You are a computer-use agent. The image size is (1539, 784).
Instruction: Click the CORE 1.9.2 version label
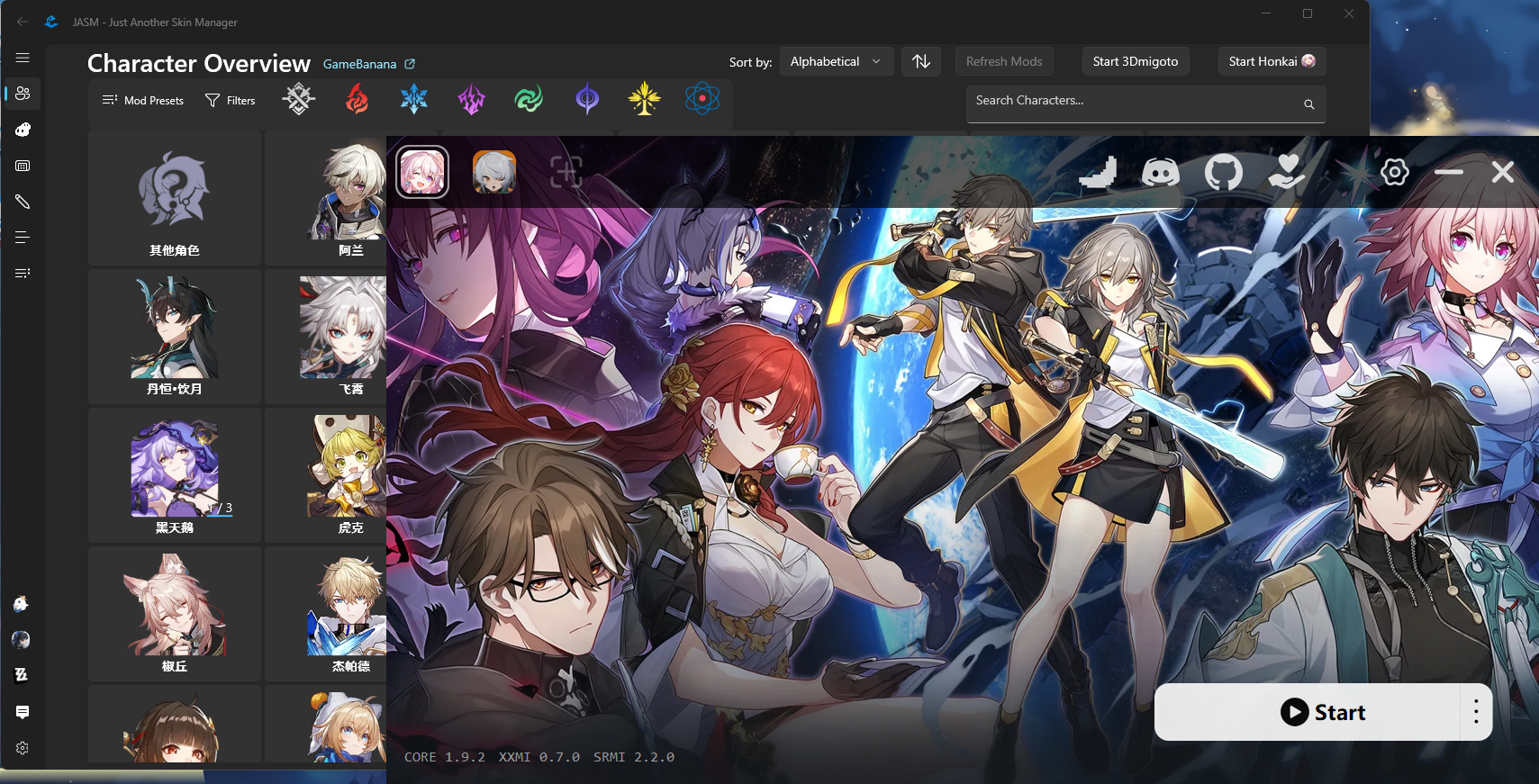[x=445, y=757]
